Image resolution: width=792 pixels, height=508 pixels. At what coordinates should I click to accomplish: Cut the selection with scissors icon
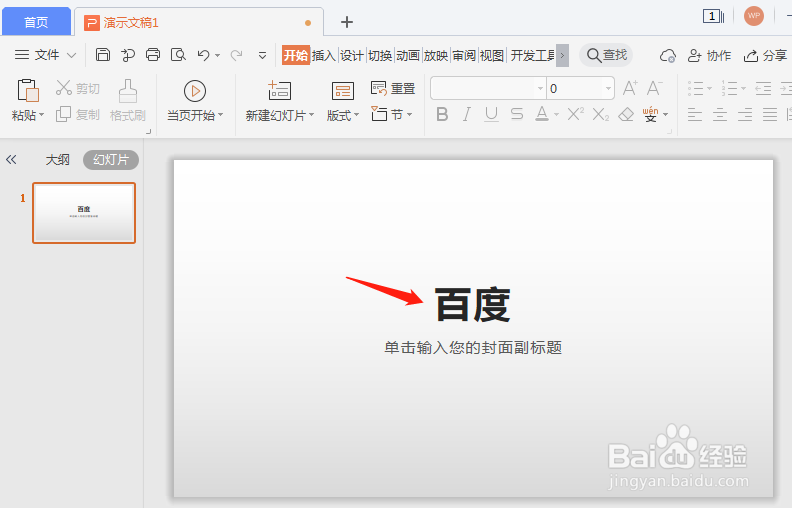(x=64, y=88)
